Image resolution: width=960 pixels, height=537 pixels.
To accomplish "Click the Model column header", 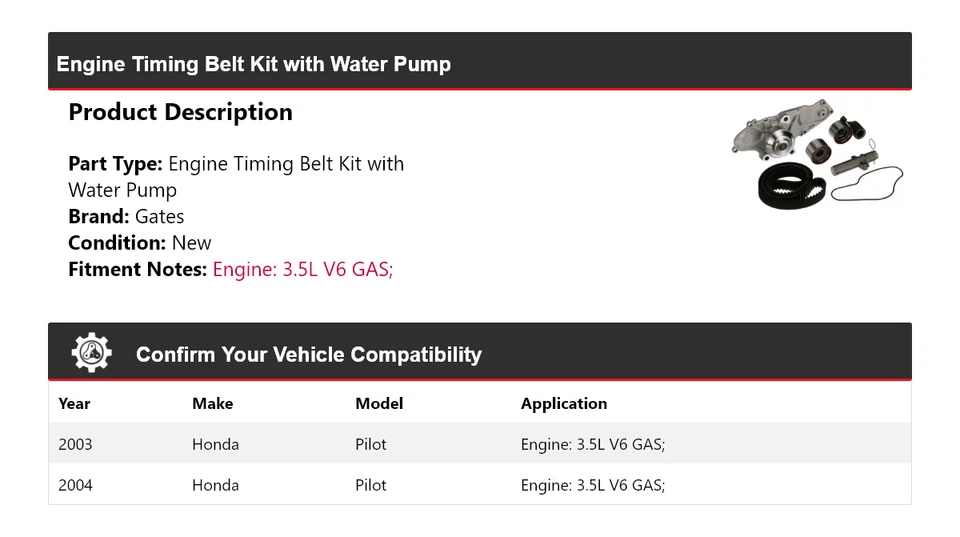I will 379,404.
